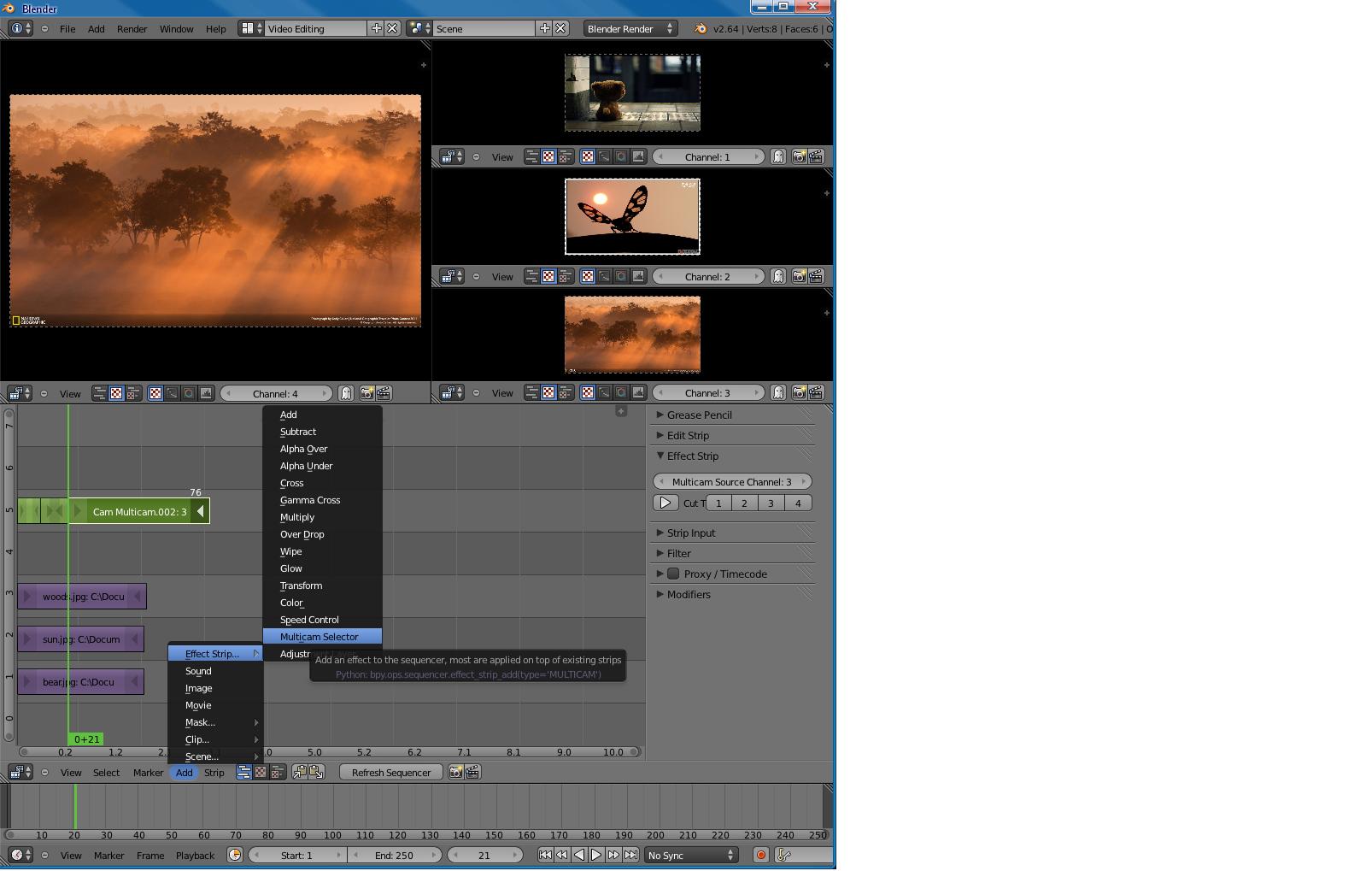Adjust End: 250 frame field
This screenshot has width=1372, height=871.
click(394, 855)
